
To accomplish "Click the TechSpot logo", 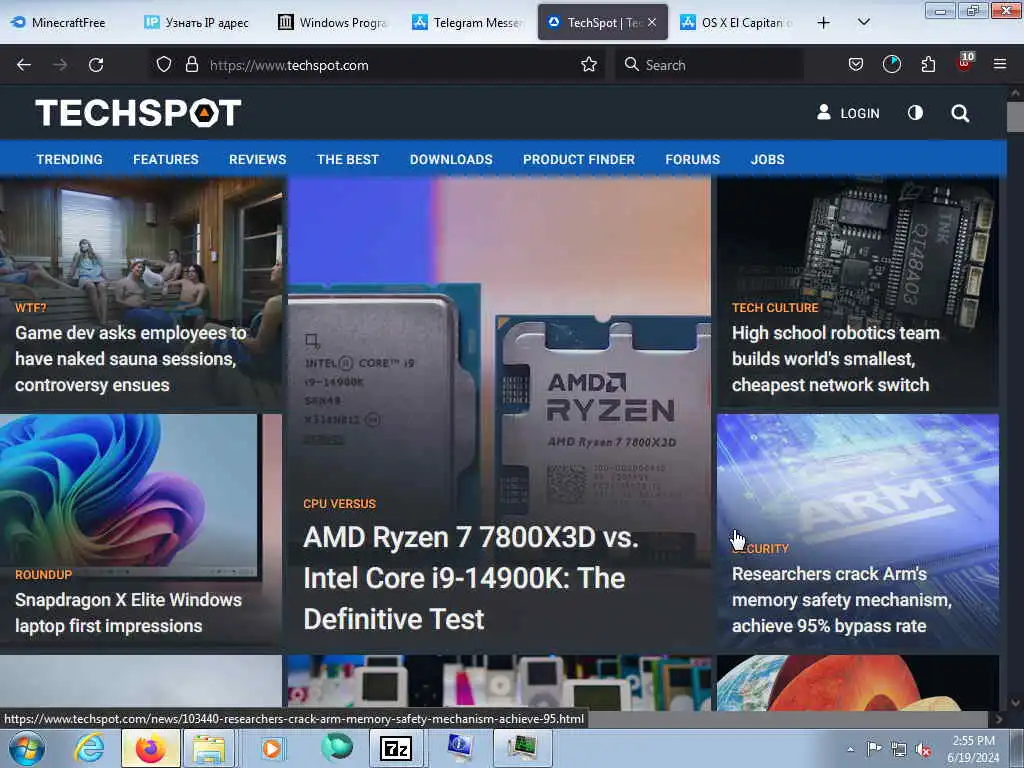I will click(138, 112).
